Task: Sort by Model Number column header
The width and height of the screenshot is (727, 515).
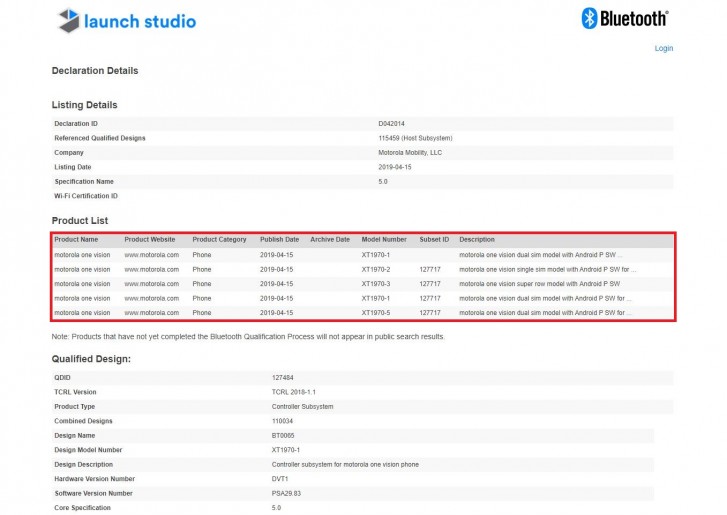Action: click(x=384, y=240)
